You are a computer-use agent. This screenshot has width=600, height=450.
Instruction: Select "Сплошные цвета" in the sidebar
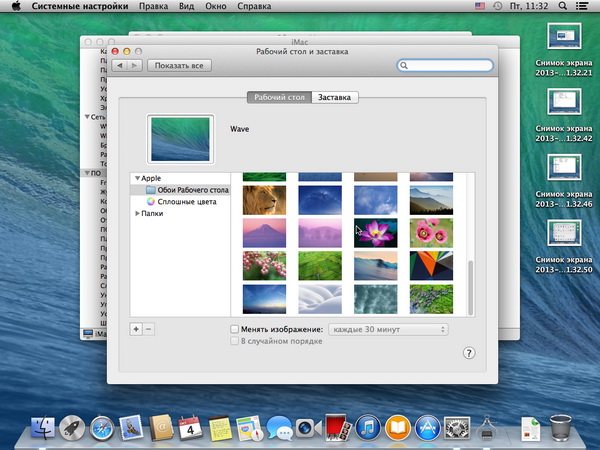coord(184,201)
